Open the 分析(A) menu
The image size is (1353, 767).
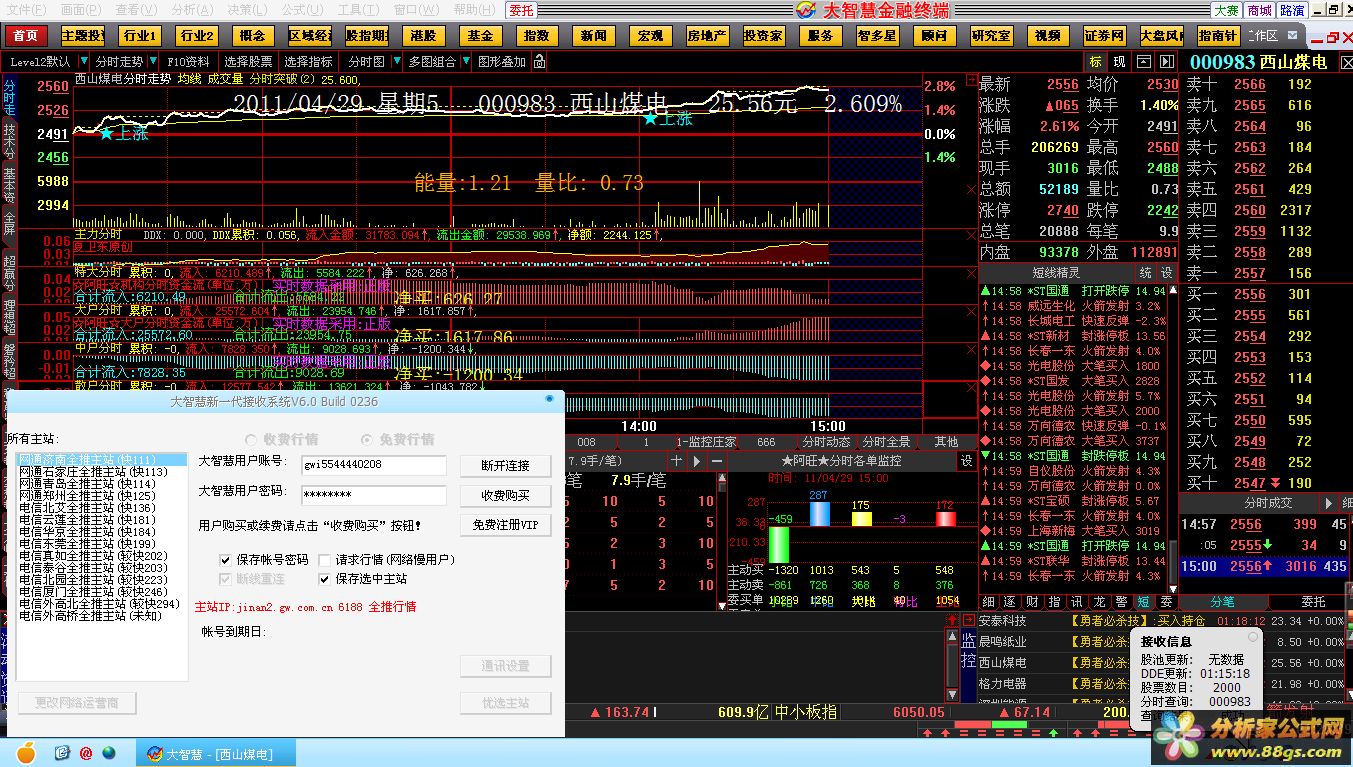click(x=192, y=9)
